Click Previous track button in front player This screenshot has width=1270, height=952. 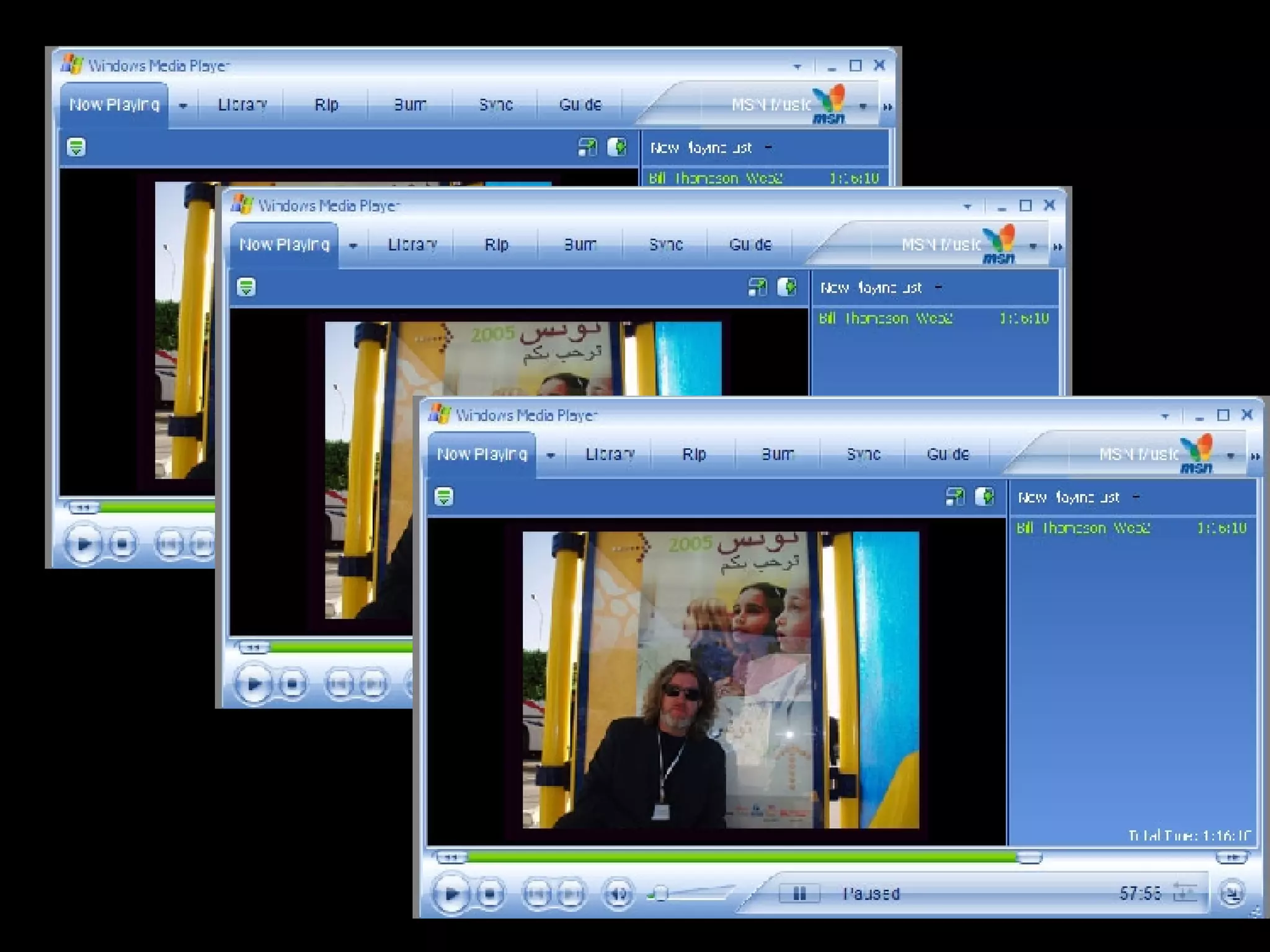[x=537, y=893]
